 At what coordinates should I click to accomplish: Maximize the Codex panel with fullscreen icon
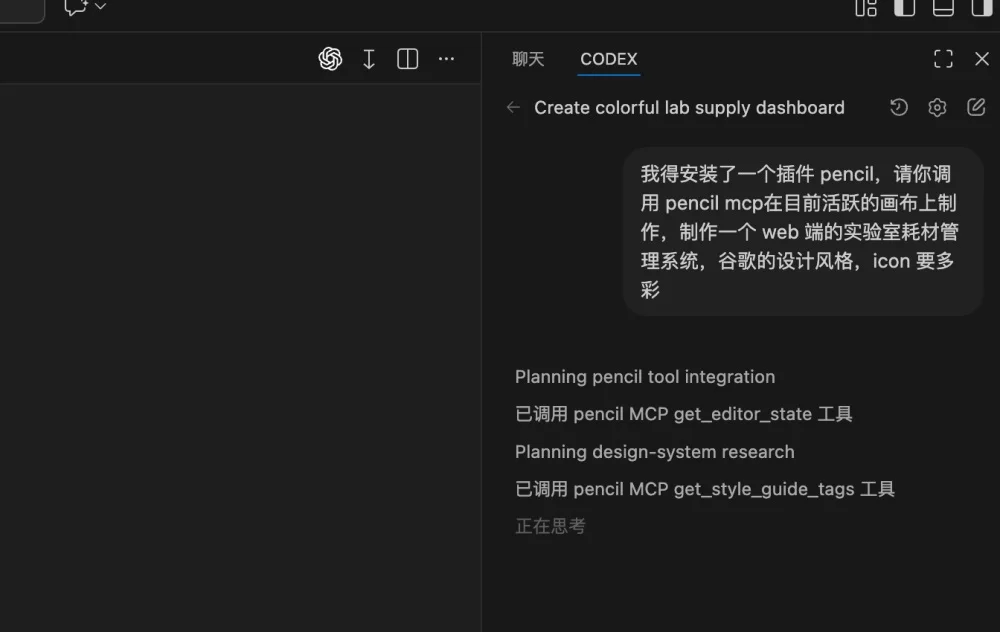click(x=943, y=59)
